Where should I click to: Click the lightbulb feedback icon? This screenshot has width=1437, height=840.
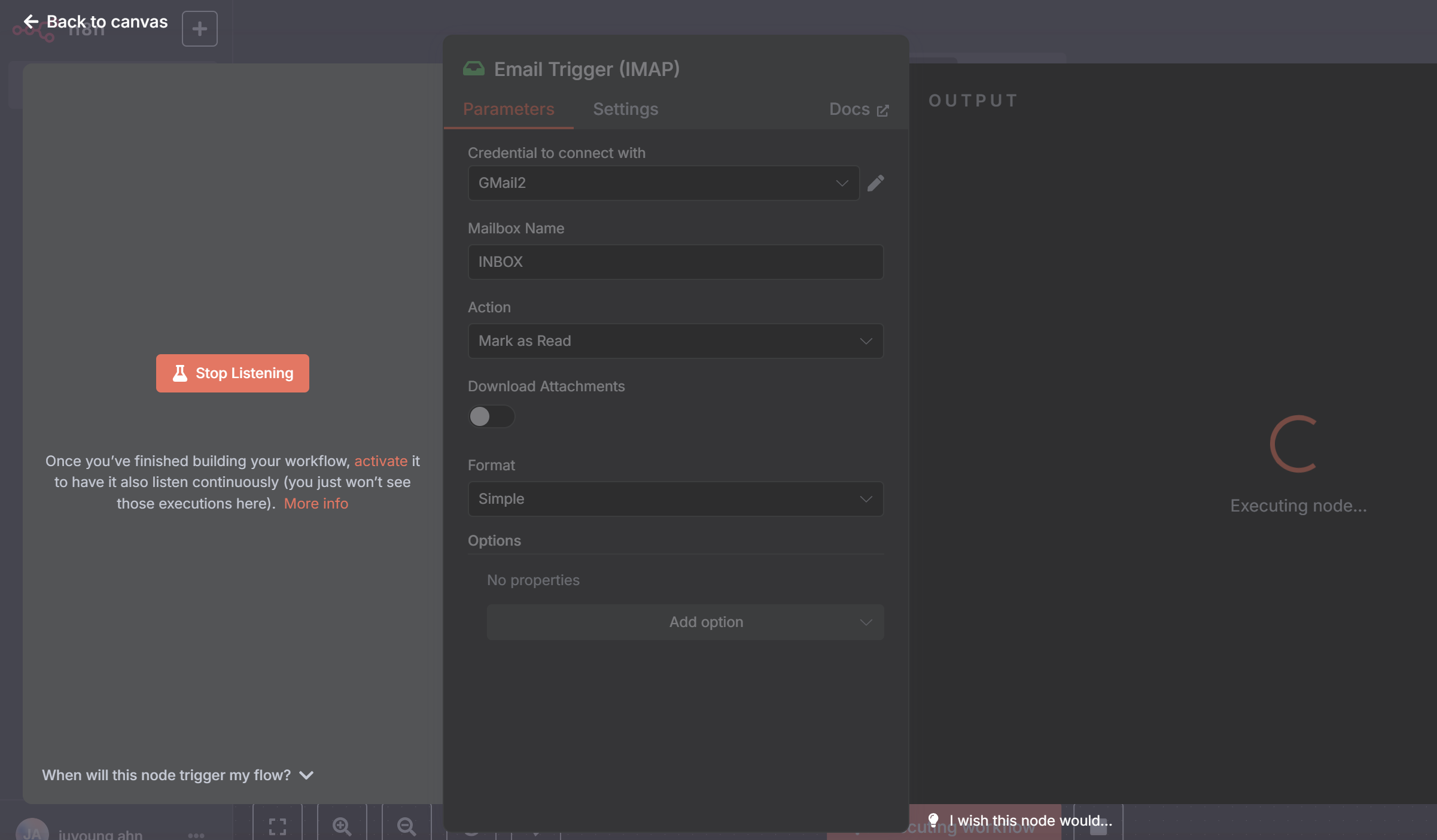pyautogui.click(x=933, y=820)
